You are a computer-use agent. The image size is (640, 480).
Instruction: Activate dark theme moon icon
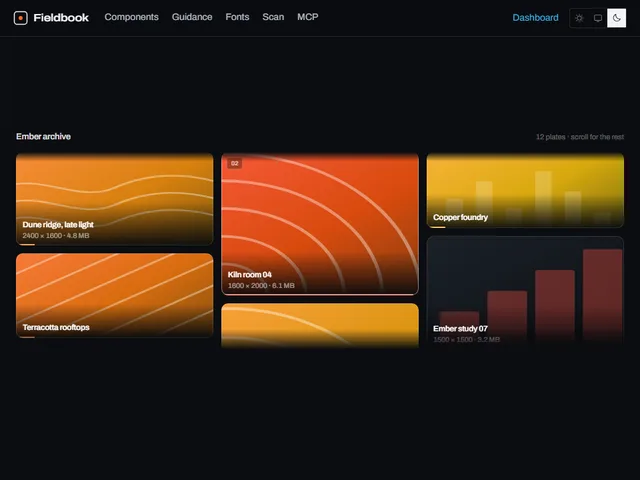click(616, 18)
